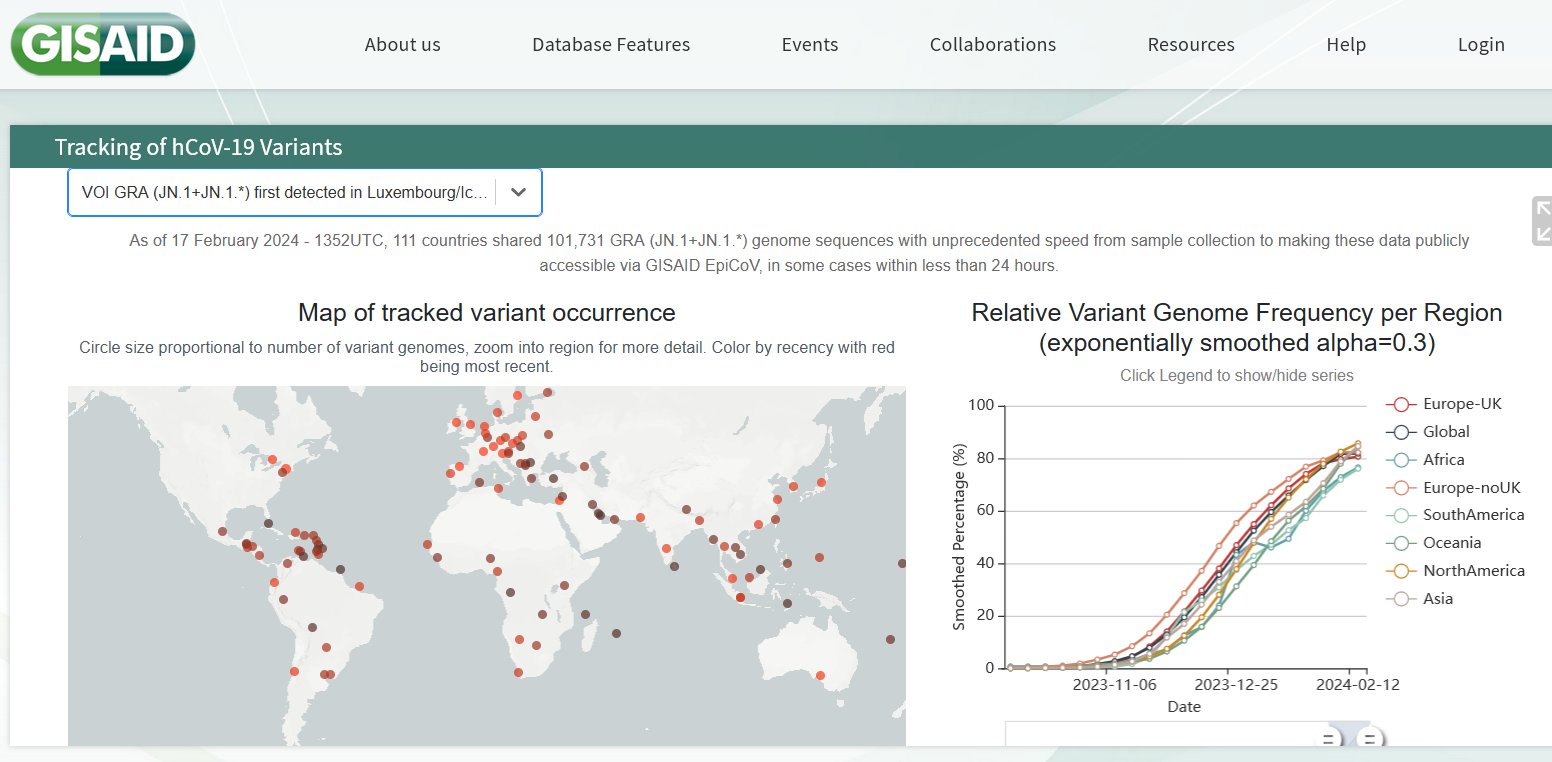Image resolution: width=1552 pixels, height=762 pixels.
Task: Click the Asia legend marker icon
Action: [x=1401, y=599]
